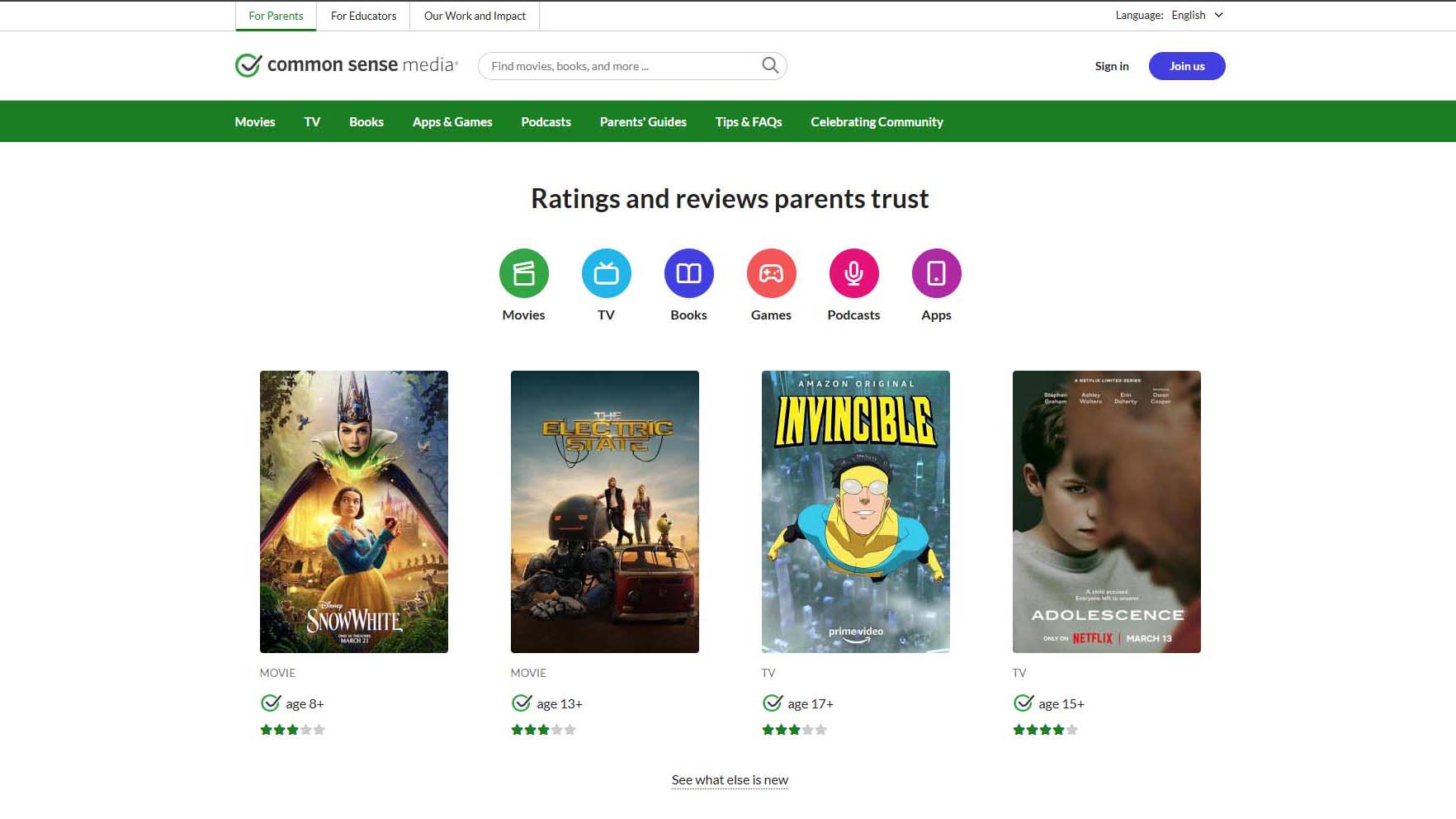Viewport: 1456px width, 819px height.
Task: Click the age 17+ rating text
Action: tap(811, 704)
